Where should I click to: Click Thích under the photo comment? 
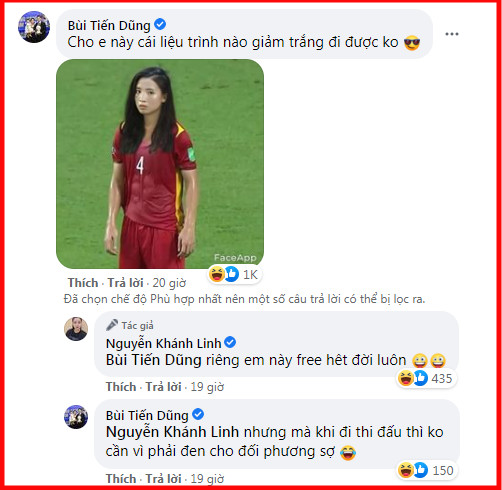pyautogui.click(x=83, y=283)
